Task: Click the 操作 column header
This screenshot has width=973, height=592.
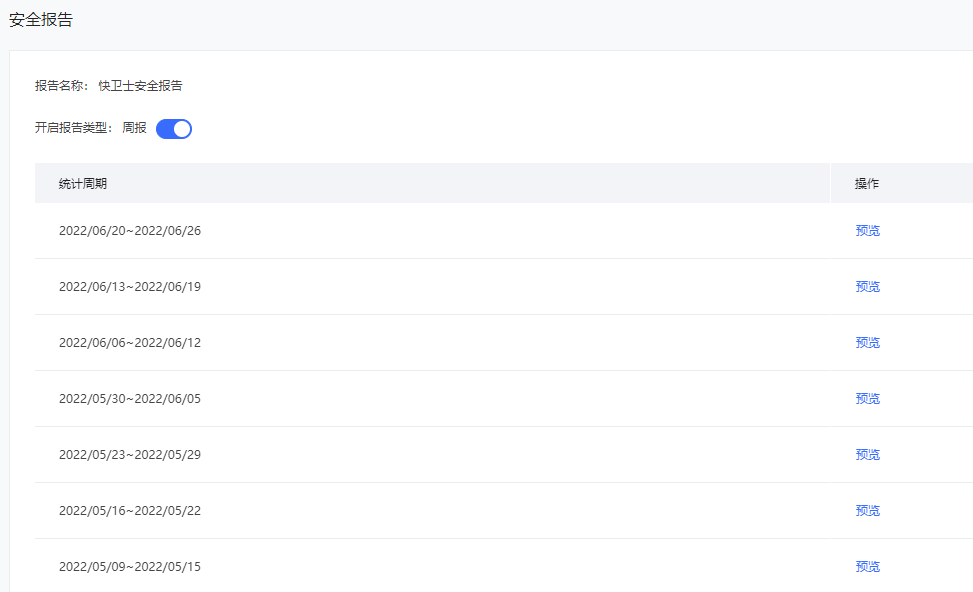Action: 867,184
